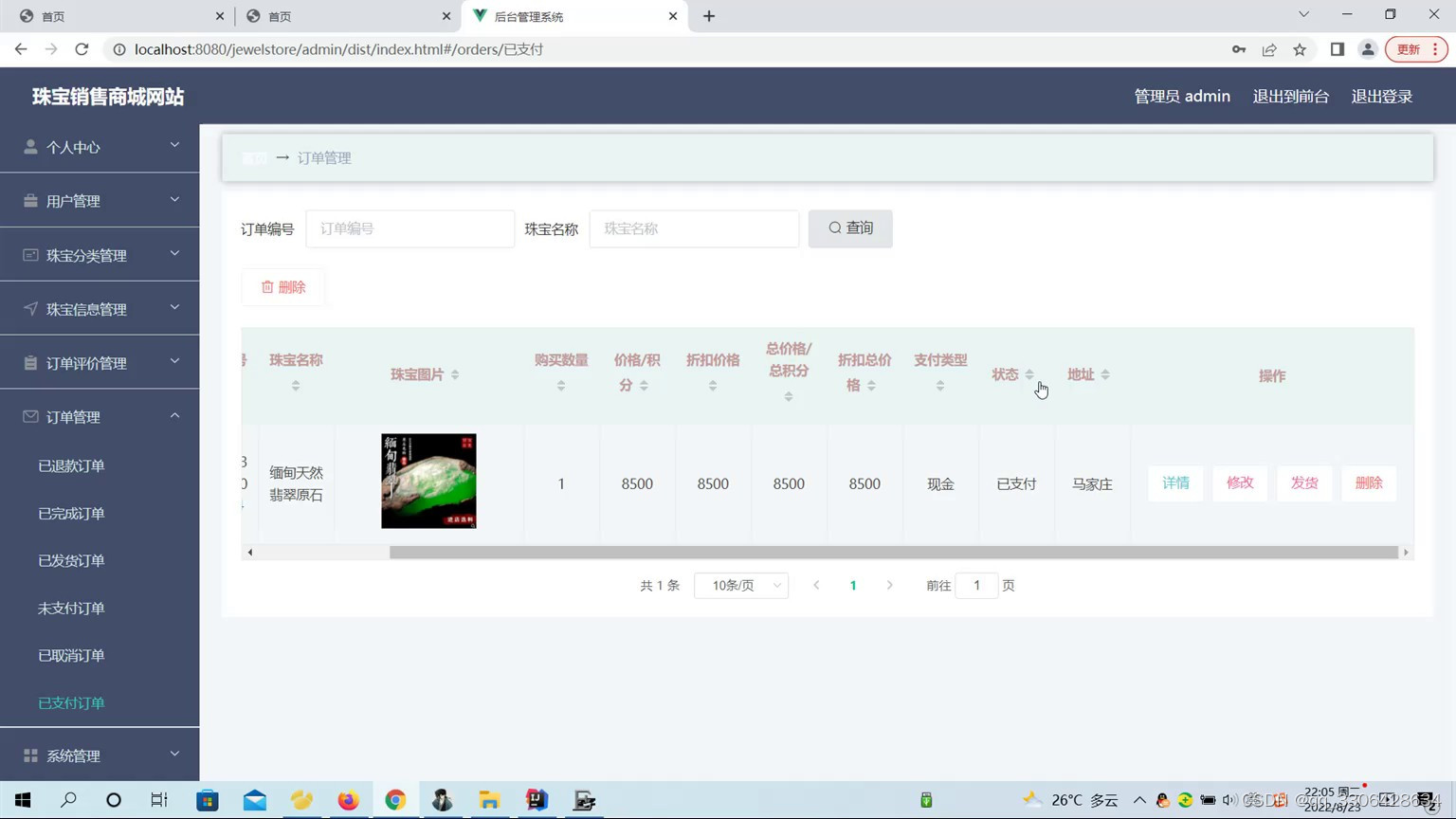This screenshot has width=1456, height=819.
Task: Toggle the browser side panel icon
Action: click(1338, 49)
